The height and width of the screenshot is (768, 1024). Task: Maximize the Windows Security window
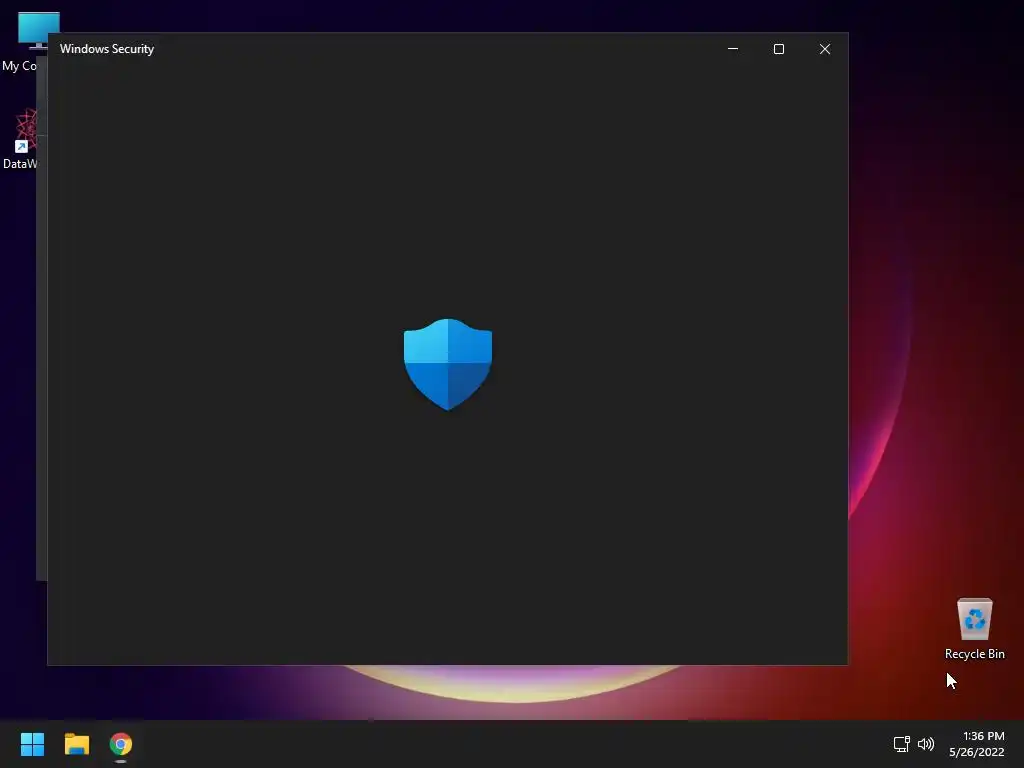[x=778, y=49]
